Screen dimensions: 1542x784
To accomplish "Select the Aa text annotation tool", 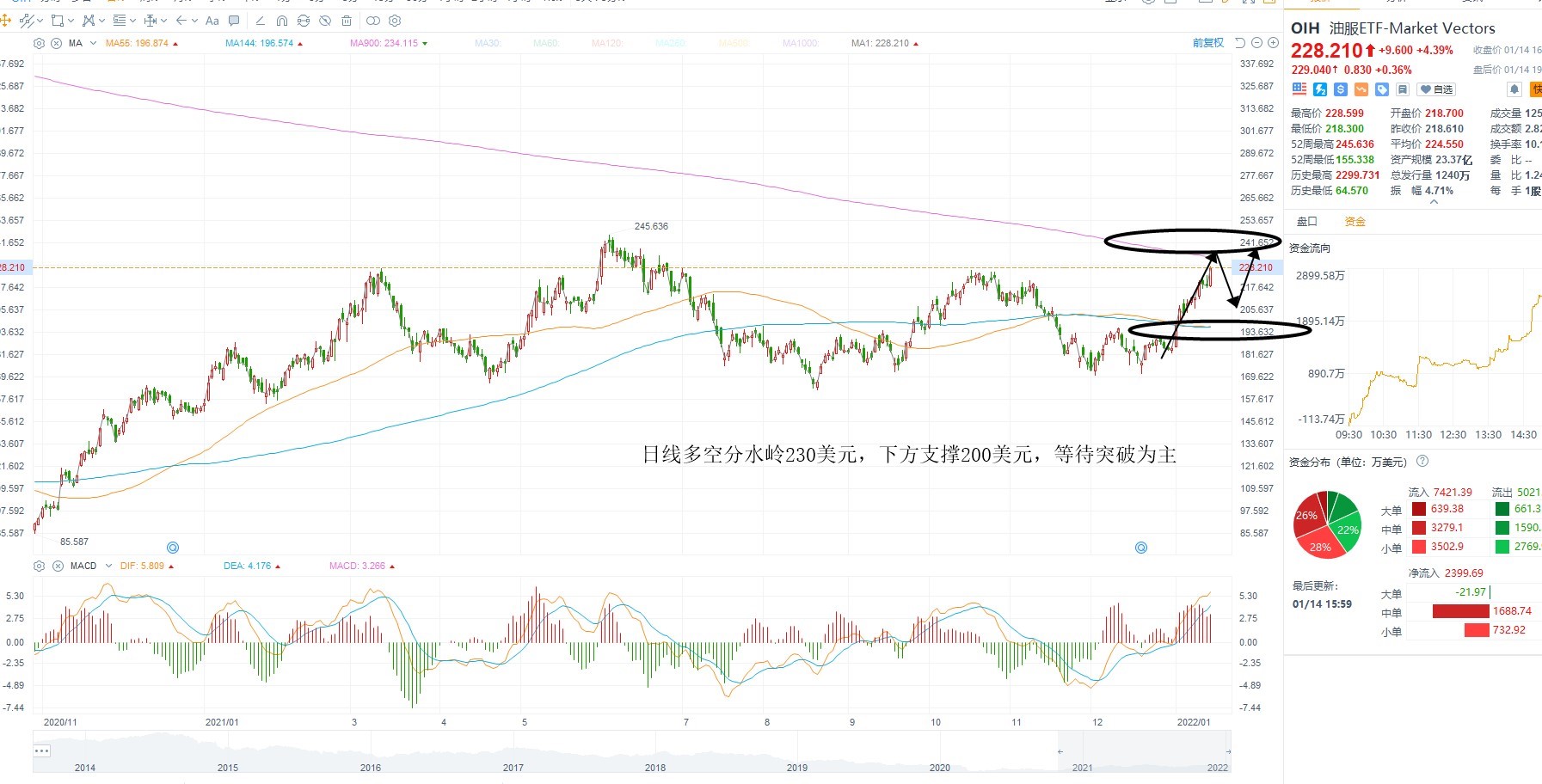I will pyautogui.click(x=212, y=21).
